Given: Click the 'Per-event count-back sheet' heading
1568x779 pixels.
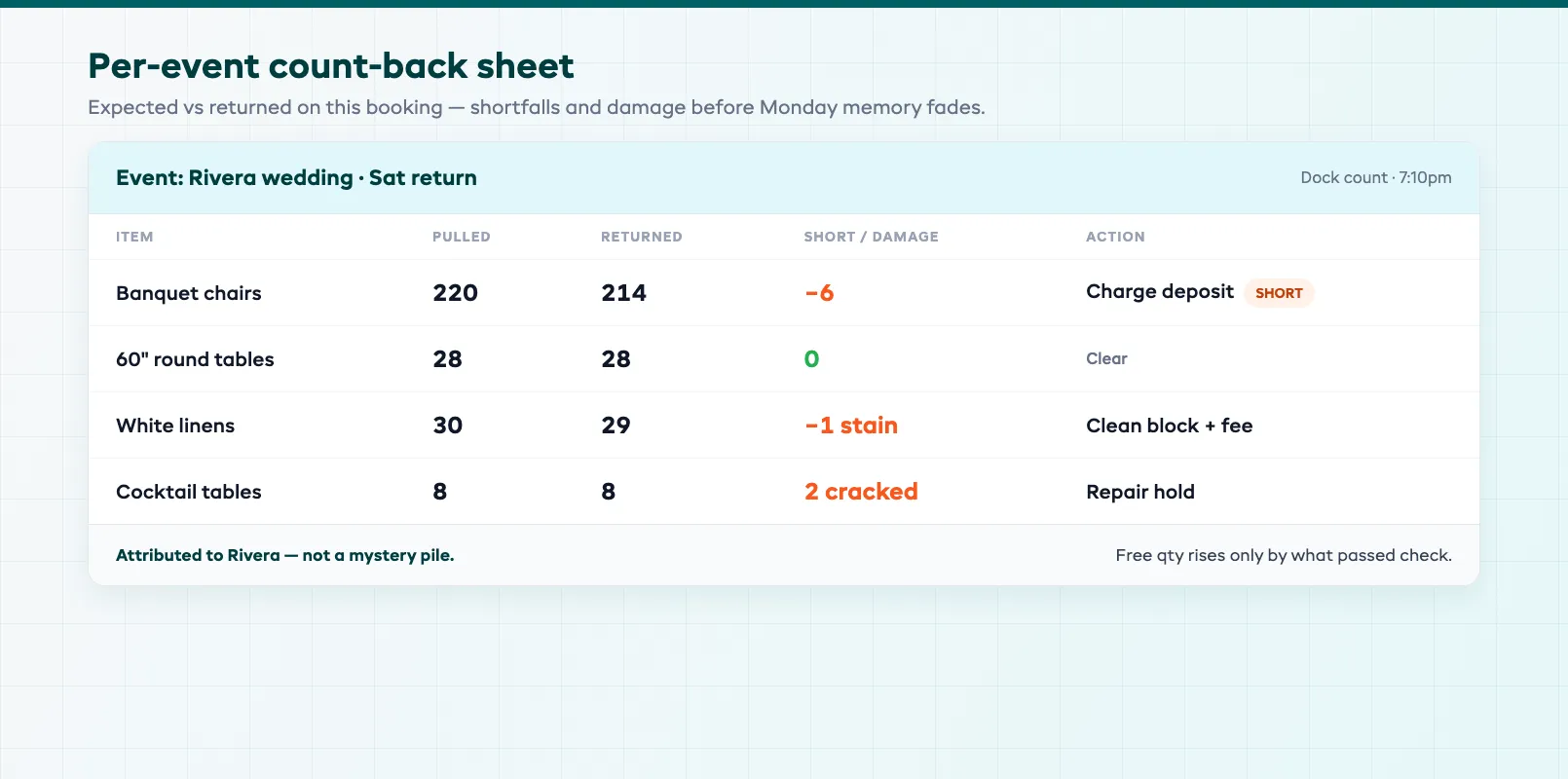Looking at the screenshot, I should [x=331, y=66].
